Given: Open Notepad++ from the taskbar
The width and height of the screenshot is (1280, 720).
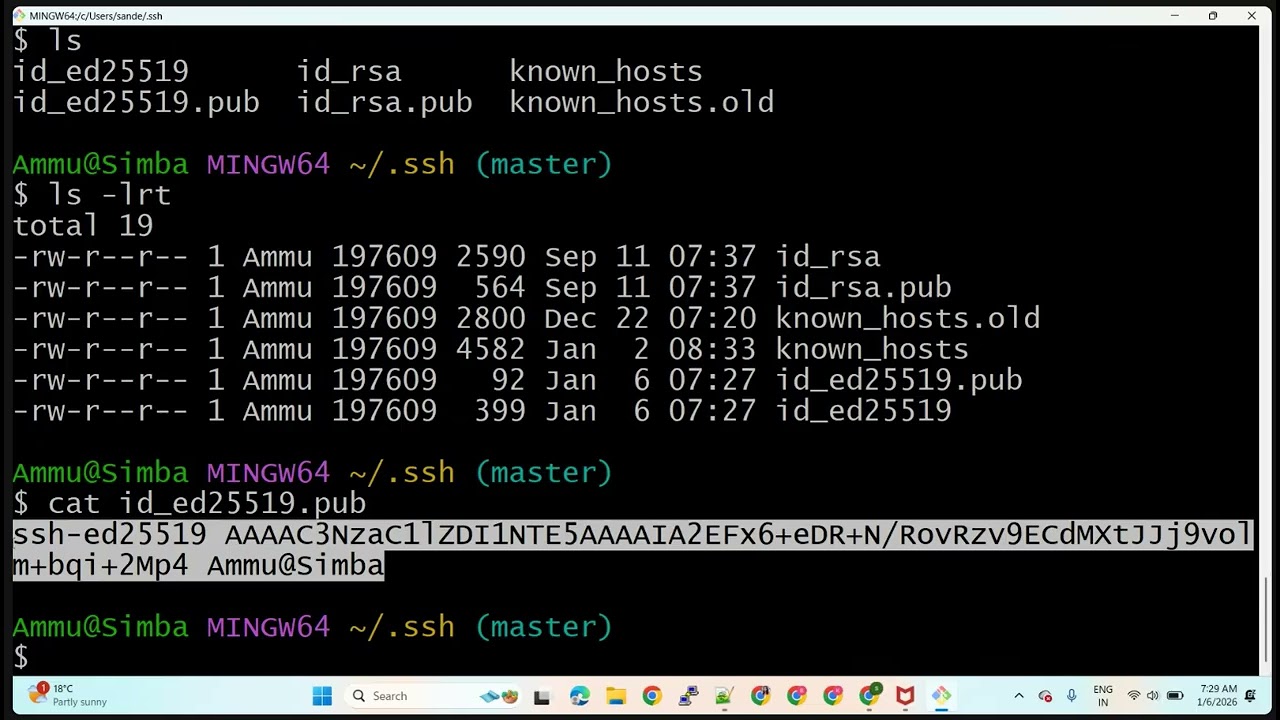Looking at the screenshot, I should click(724, 696).
